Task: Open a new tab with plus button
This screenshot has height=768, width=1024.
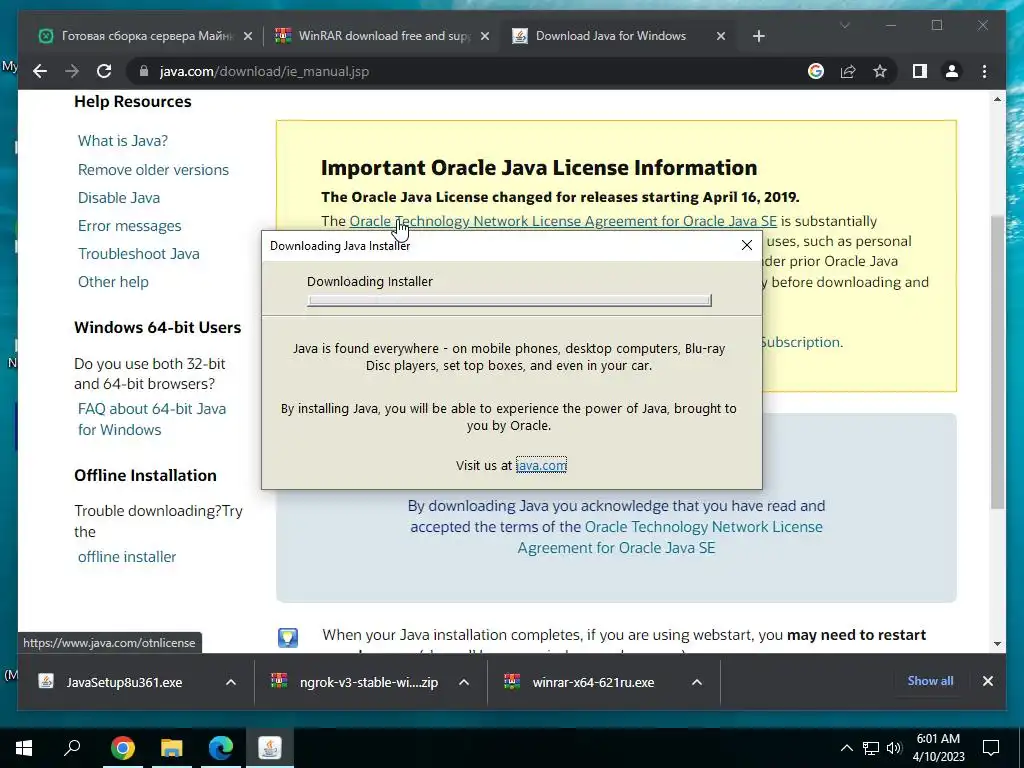Action: point(758,37)
